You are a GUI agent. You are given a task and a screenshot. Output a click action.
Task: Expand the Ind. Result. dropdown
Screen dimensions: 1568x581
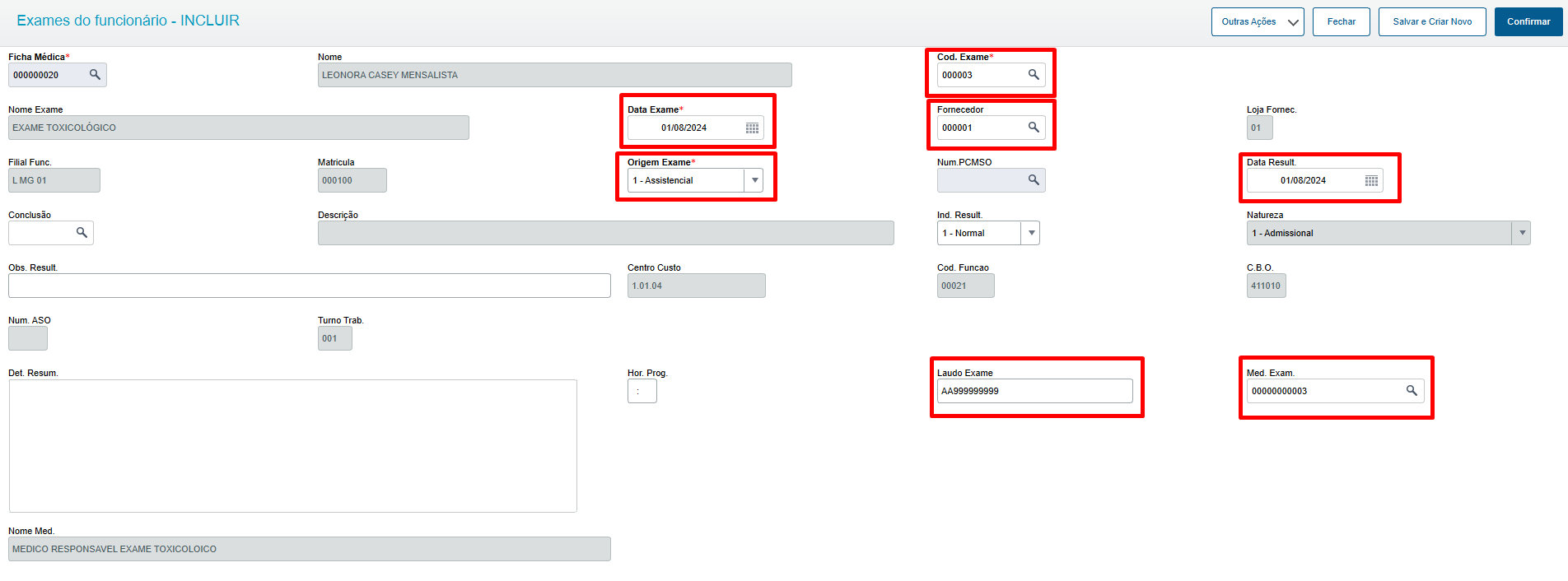[x=1031, y=233]
